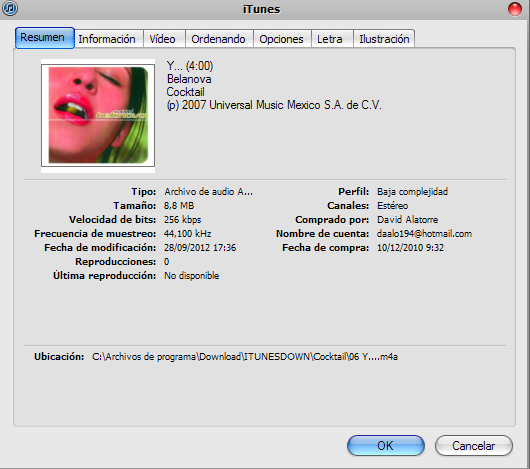530x469 pixels.
Task: Open the Opciones tab
Action: tap(282, 39)
